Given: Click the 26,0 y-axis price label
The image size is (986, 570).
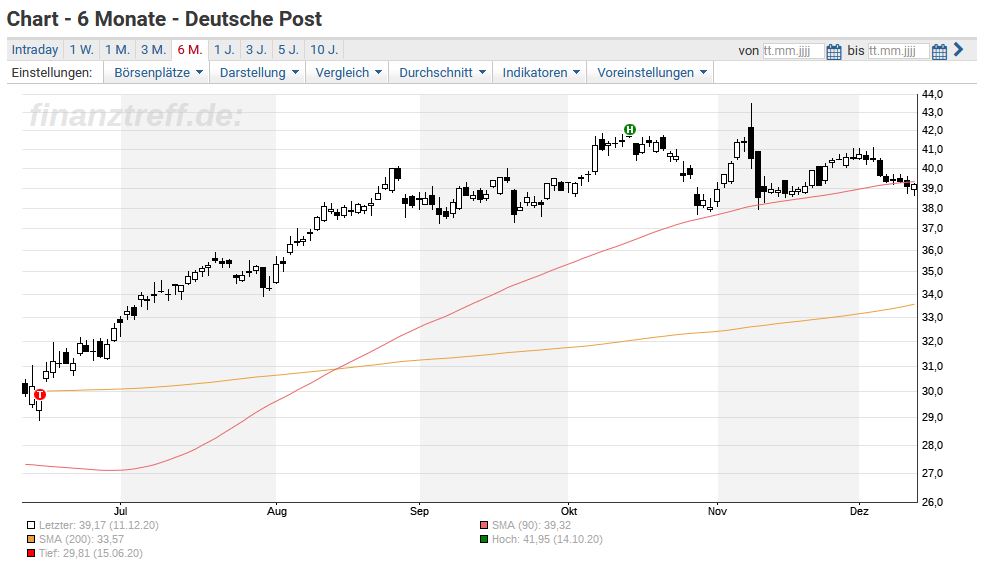Looking at the screenshot, I should click(x=932, y=502).
